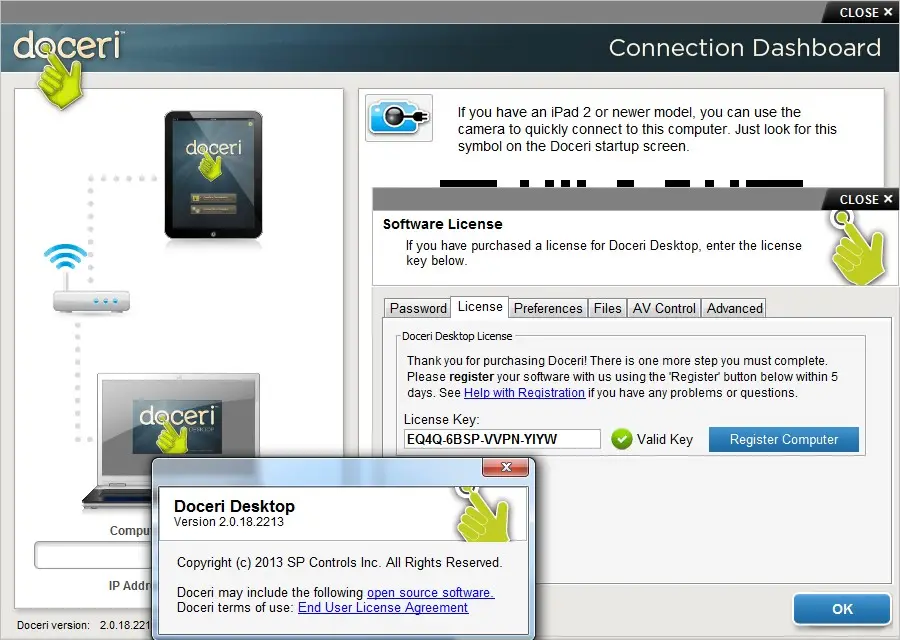Click the iPad Doceri image
Image resolution: width=900 pixels, height=640 pixels.
[214, 175]
